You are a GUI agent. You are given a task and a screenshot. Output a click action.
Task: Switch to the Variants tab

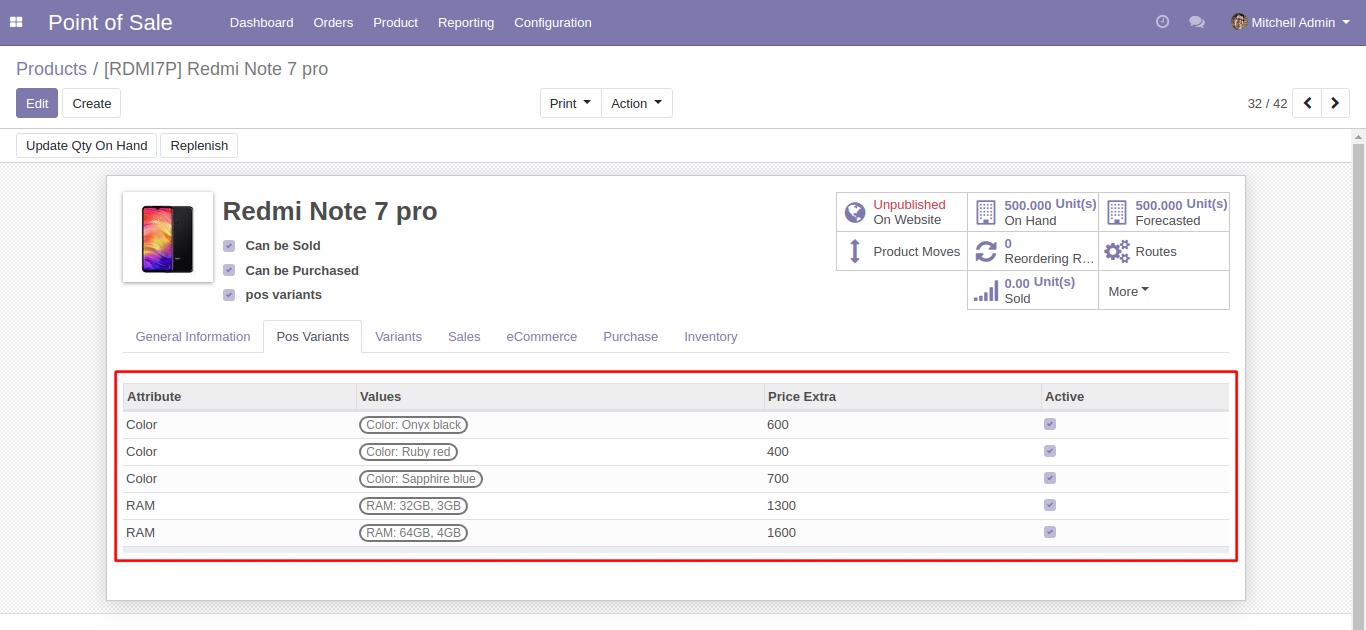[x=398, y=337]
